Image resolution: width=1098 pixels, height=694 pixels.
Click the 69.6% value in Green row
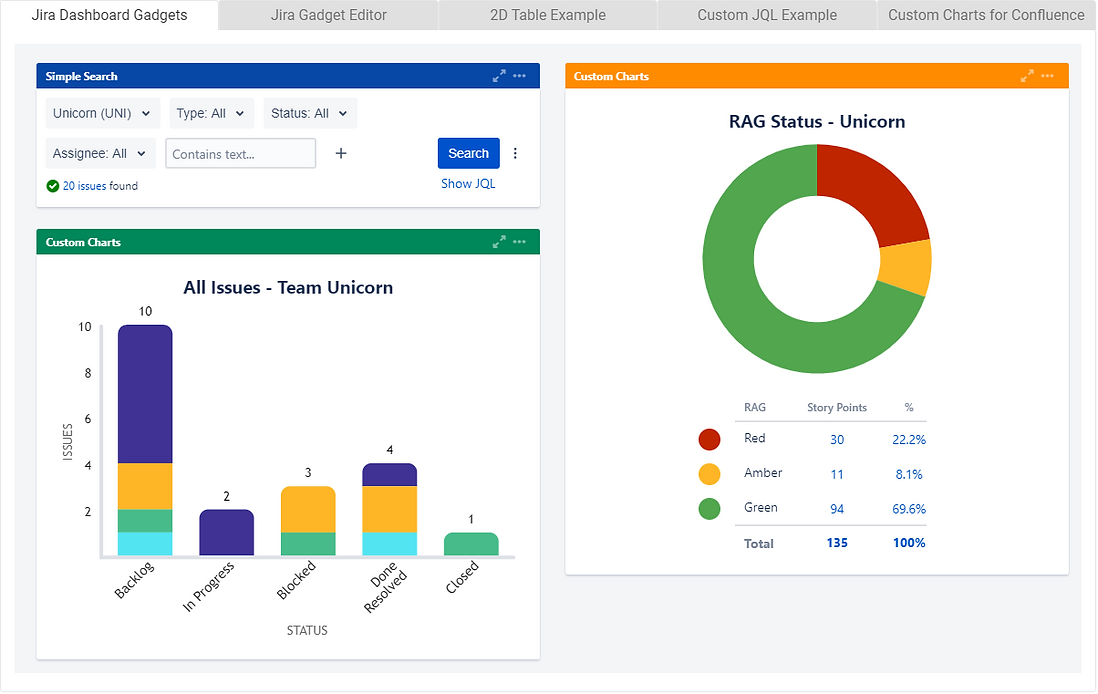(909, 508)
